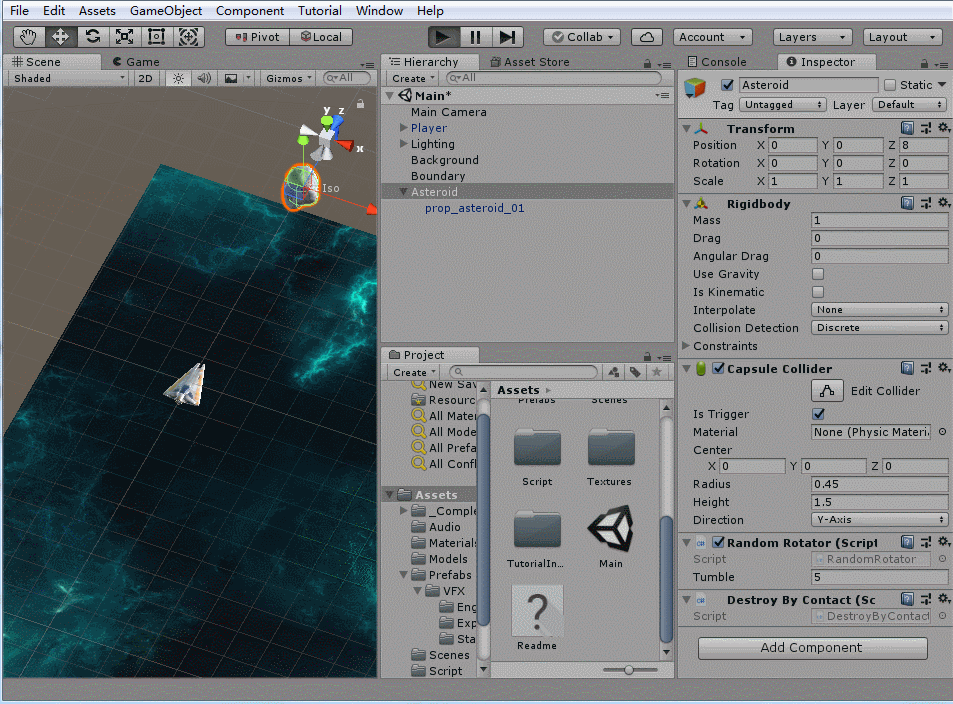Select the Rotate tool
The width and height of the screenshot is (953, 704).
point(92,37)
